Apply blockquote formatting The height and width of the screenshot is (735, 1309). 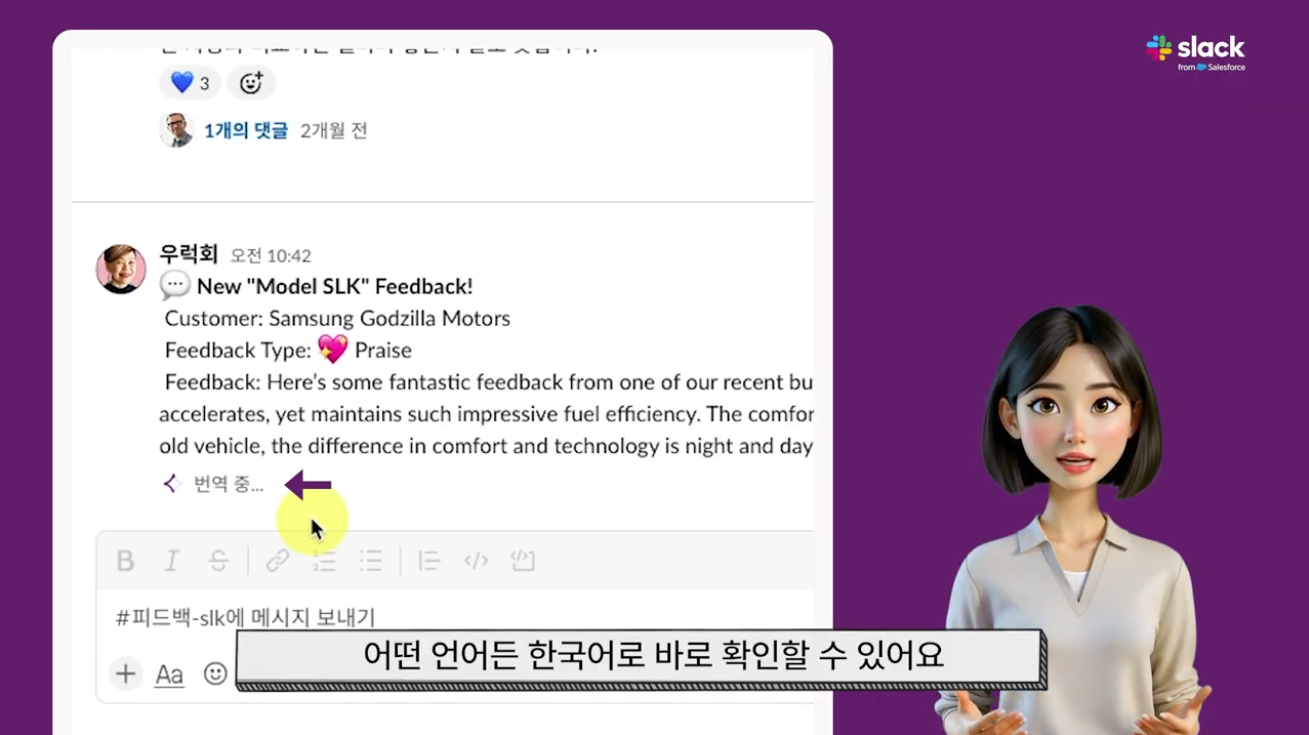click(429, 561)
